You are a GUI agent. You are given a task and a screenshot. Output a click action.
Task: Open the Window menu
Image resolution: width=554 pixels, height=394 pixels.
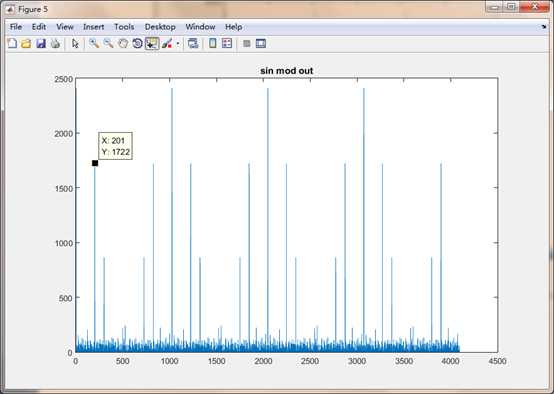pyautogui.click(x=200, y=27)
